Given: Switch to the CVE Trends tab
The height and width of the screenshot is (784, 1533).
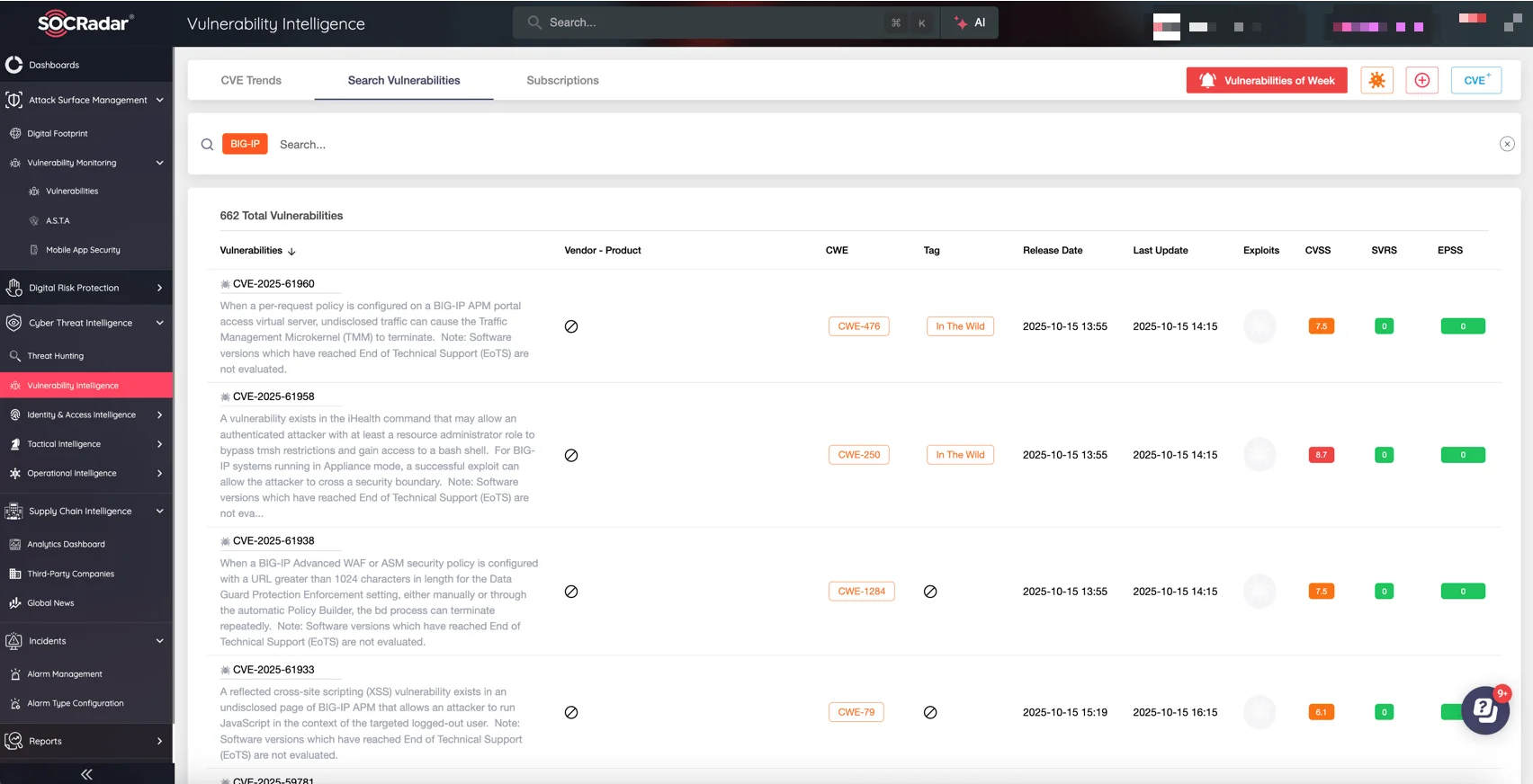Looking at the screenshot, I should click(x=251, y=80).
